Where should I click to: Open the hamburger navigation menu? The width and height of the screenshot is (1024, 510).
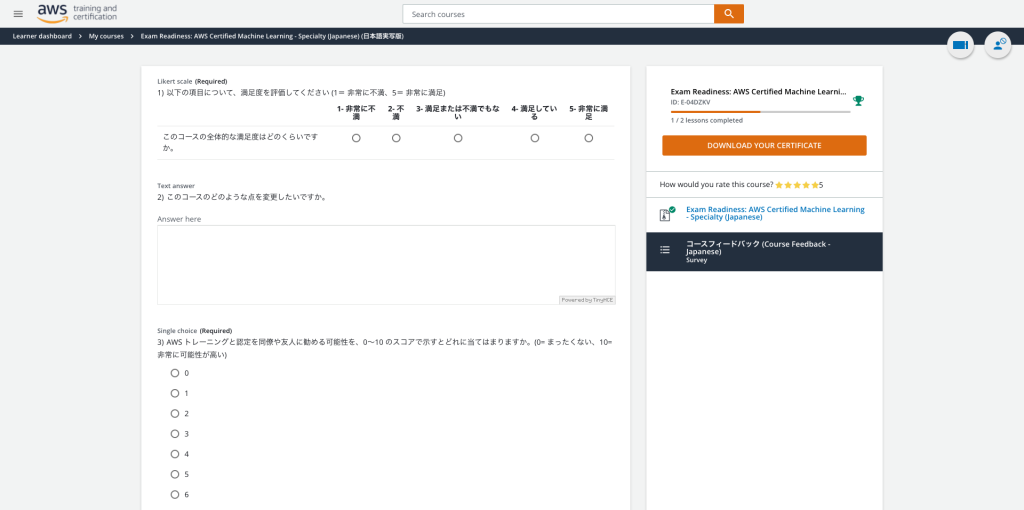[18, 14]
